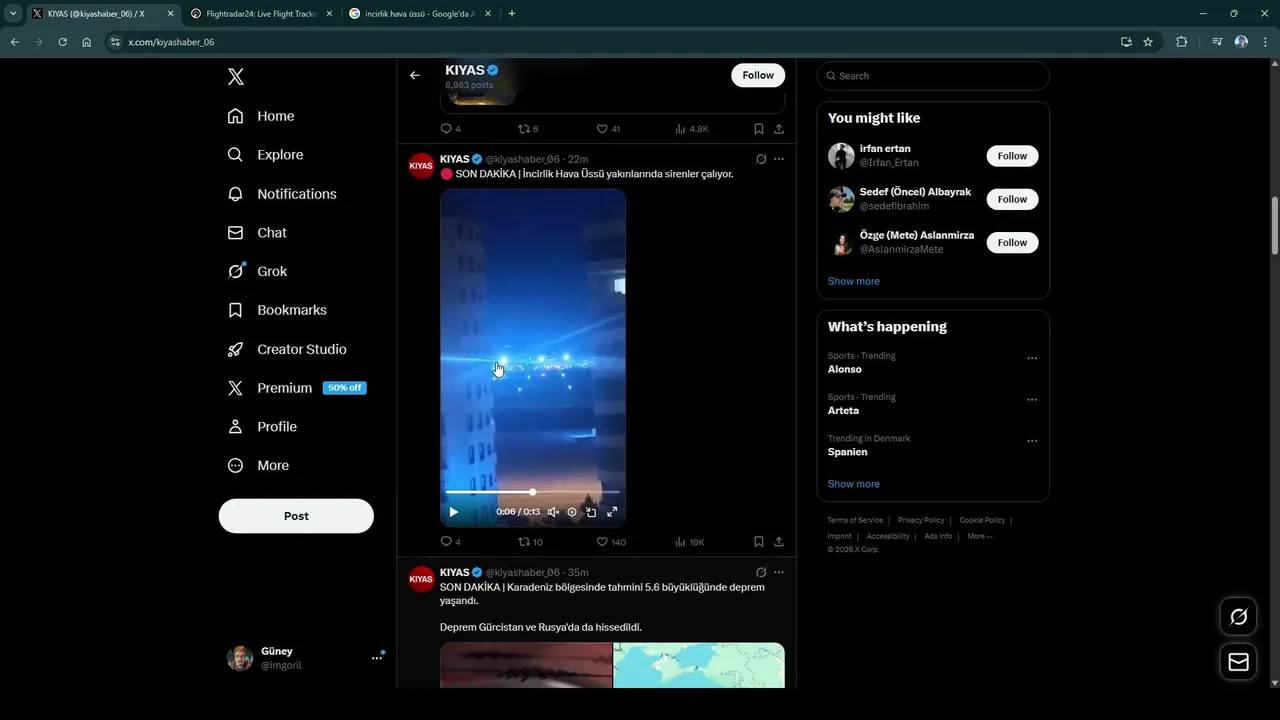
Task: Open options for trending Arteta
Action: 1032,400
